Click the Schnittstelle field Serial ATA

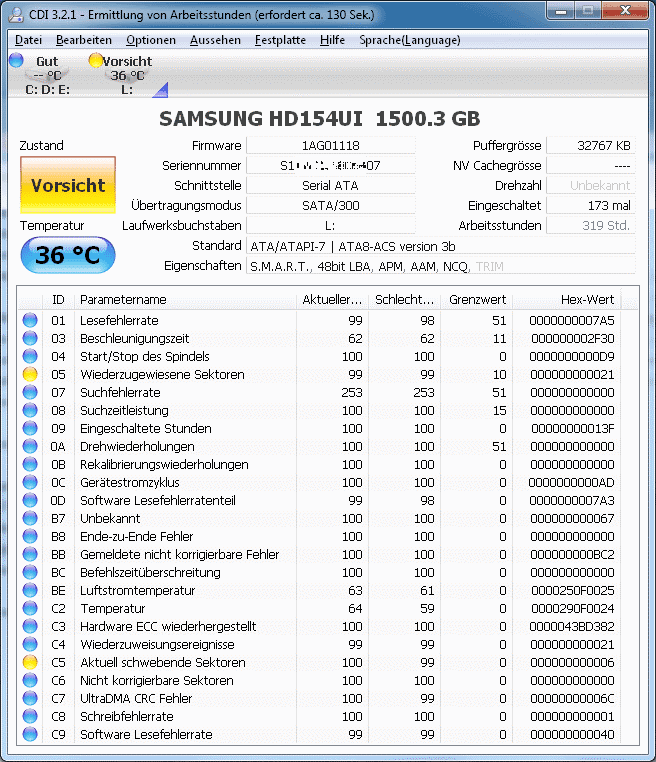click(330, 185)
